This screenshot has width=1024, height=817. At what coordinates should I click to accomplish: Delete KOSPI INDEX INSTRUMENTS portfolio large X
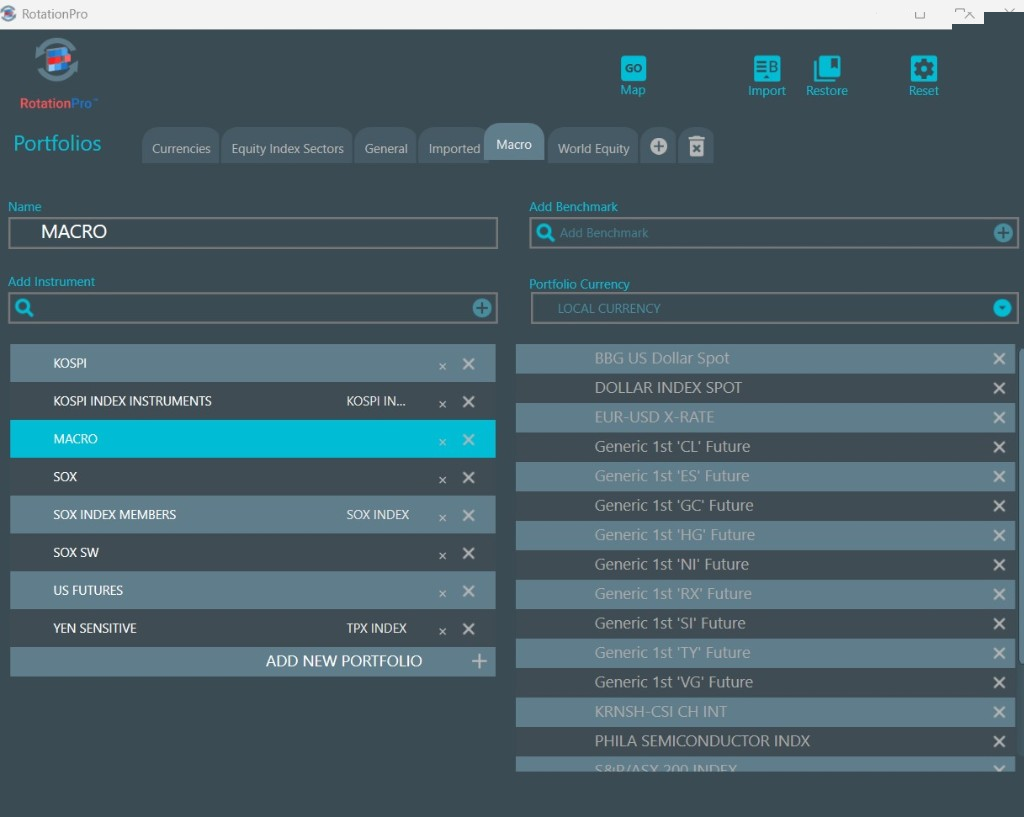(x=468, y=402)
